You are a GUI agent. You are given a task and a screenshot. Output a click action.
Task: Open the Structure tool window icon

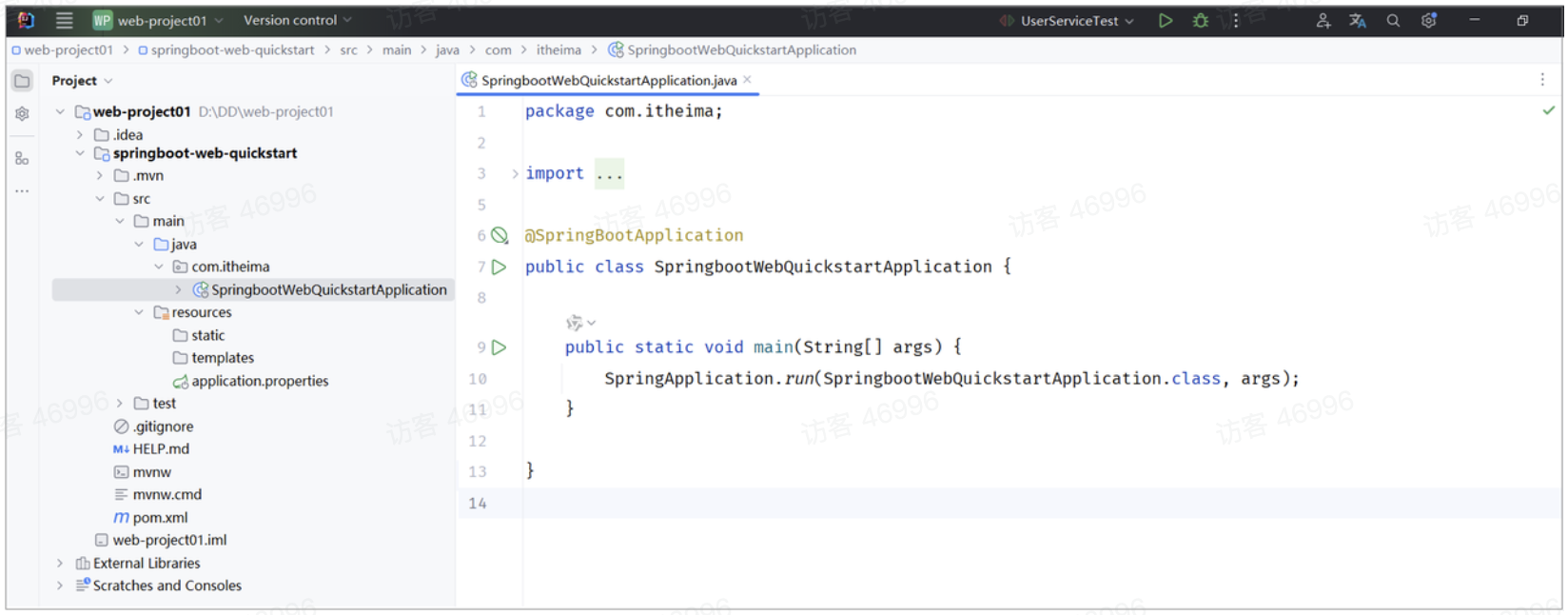22,158
